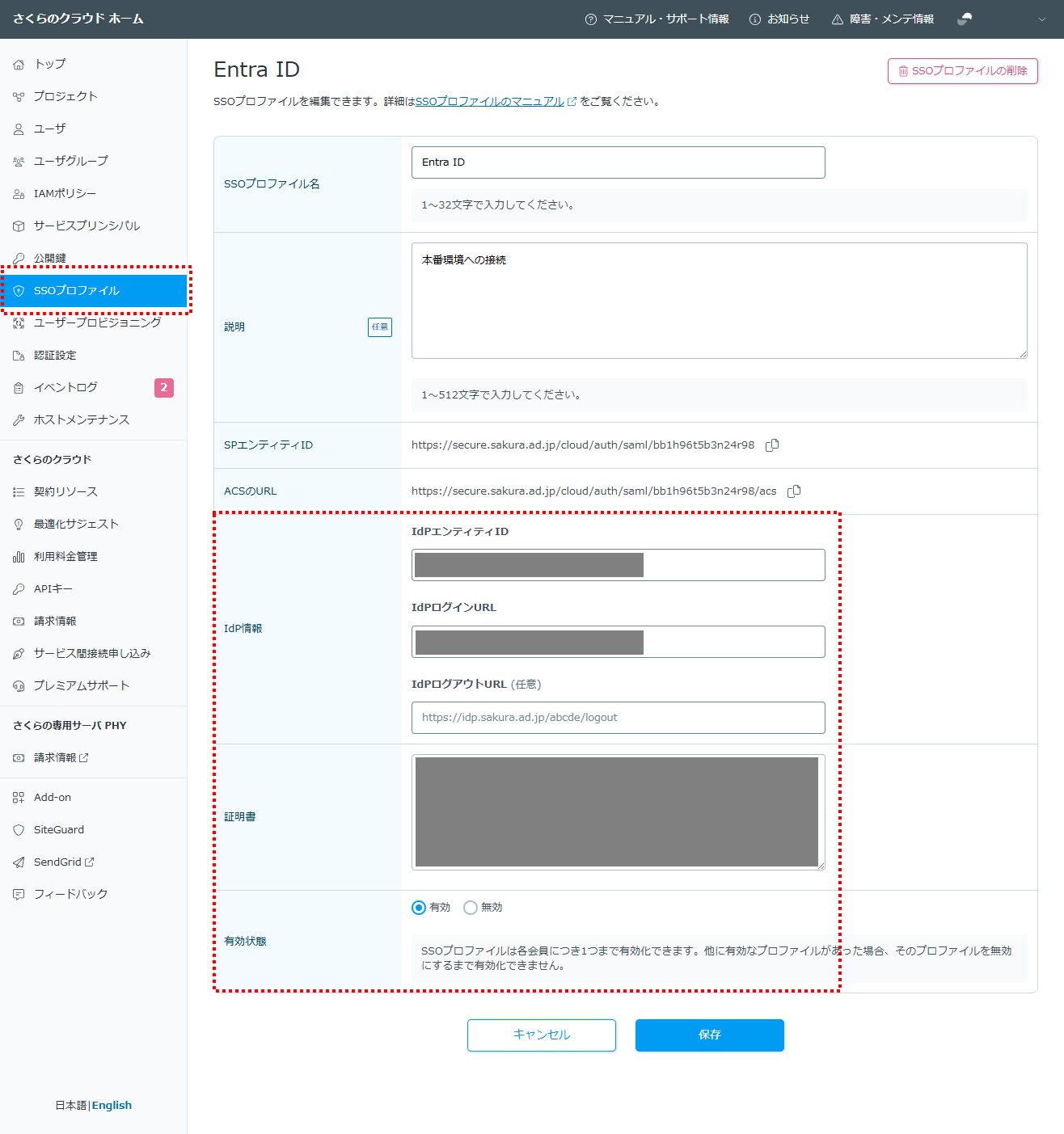This screenshot has width=1064, height=1134.
Task: Navigate to IAMポリシー menu item
Action: tap(65, 194)
